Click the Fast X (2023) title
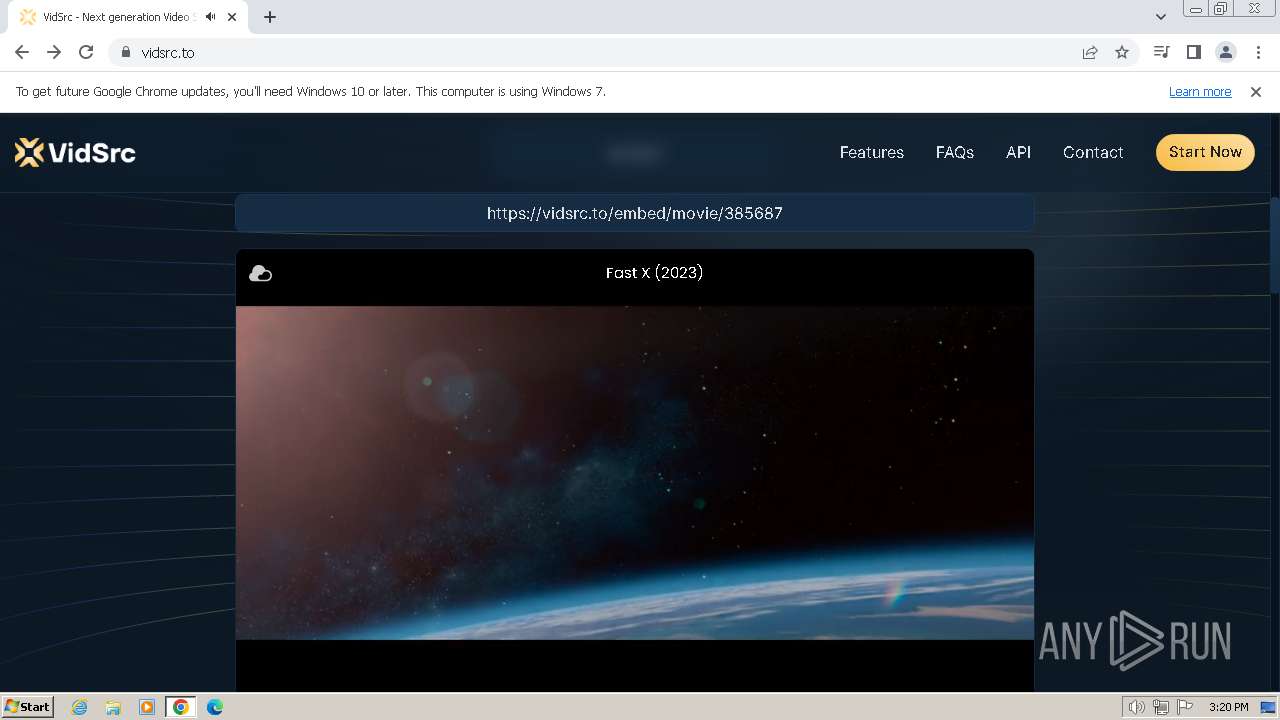The width and height of the screenshot is (1280, 720). 654,272
